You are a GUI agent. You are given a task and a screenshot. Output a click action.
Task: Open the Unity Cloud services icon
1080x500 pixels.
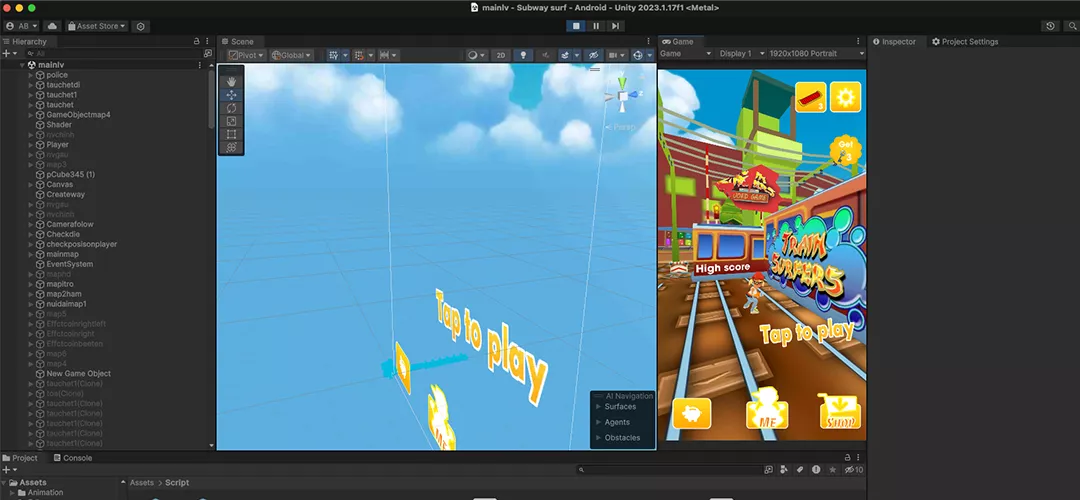(x=52, y=26)
